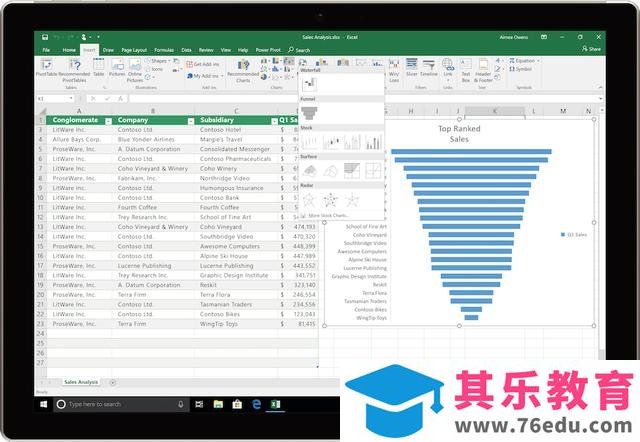Insert a Win/Loss sparkline
640x442 pixels.
394,70
